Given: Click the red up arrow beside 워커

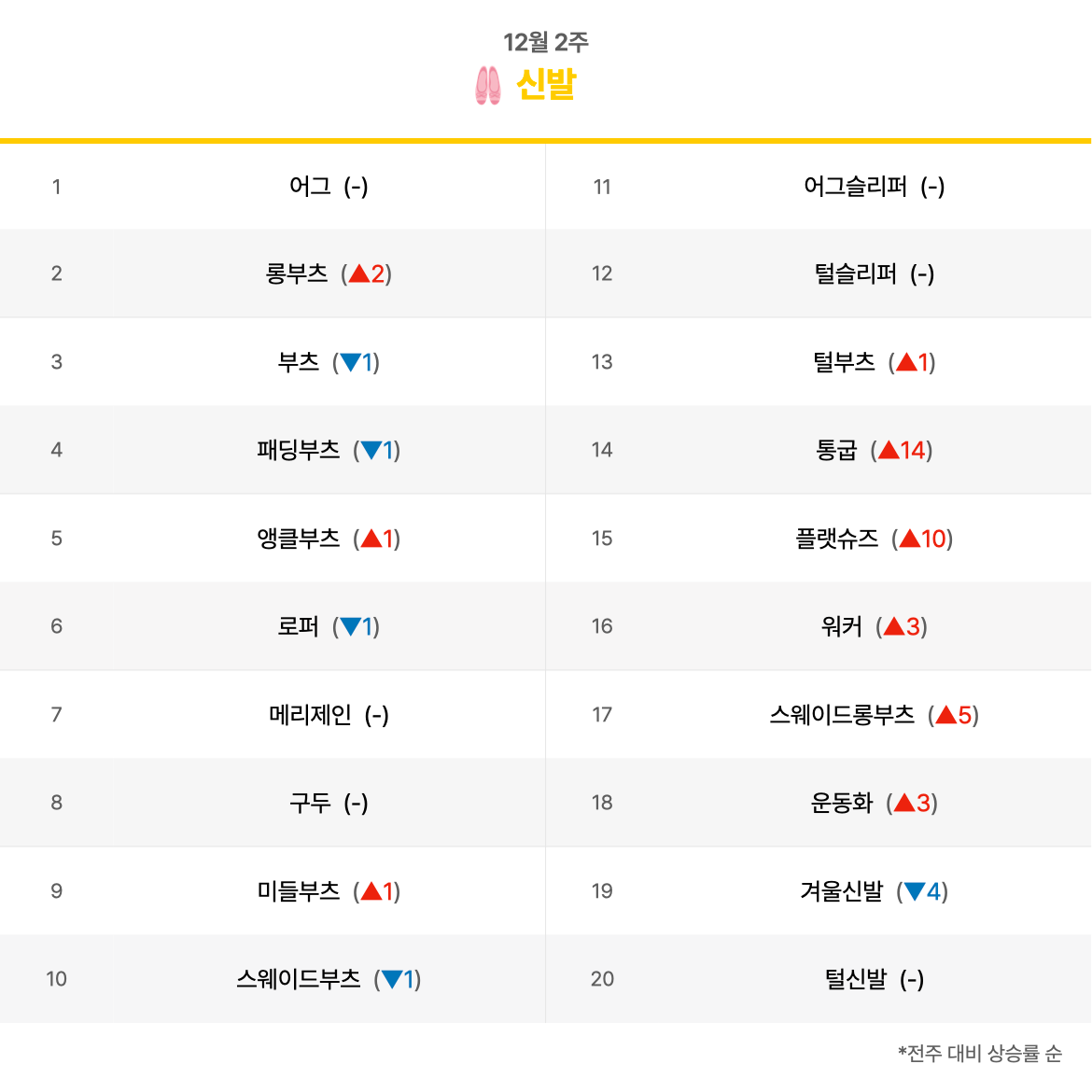Looking at the screenshot, I should pos(893,627).
